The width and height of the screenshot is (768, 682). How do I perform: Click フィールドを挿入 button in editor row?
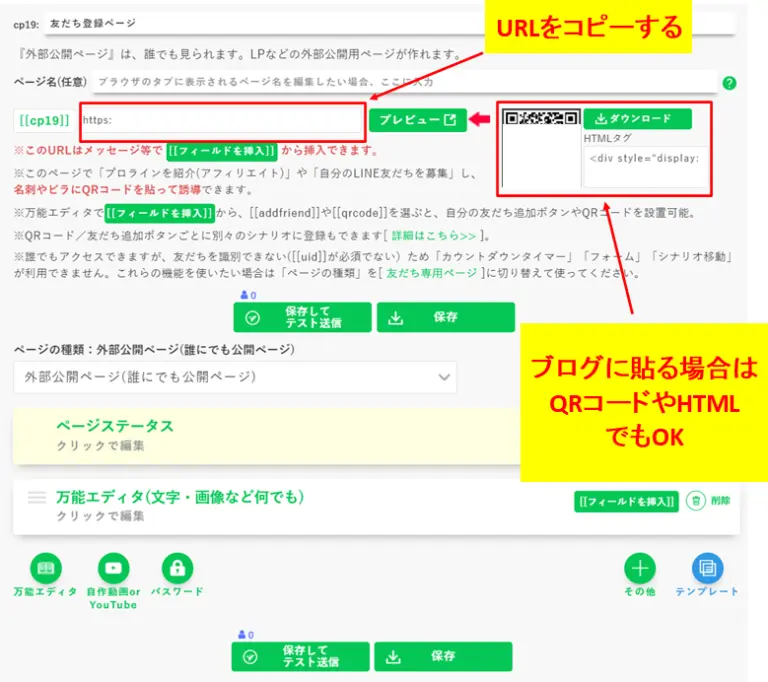tap(626, 502)
